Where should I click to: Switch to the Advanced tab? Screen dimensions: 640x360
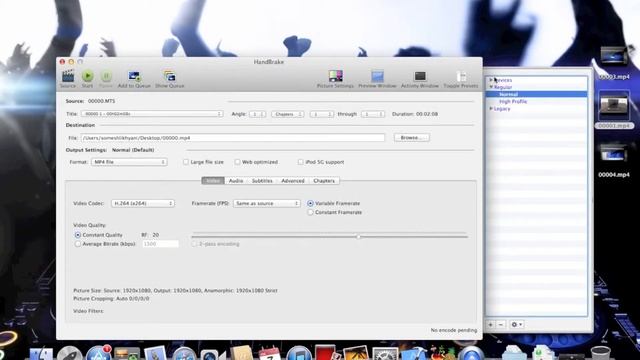293,181
